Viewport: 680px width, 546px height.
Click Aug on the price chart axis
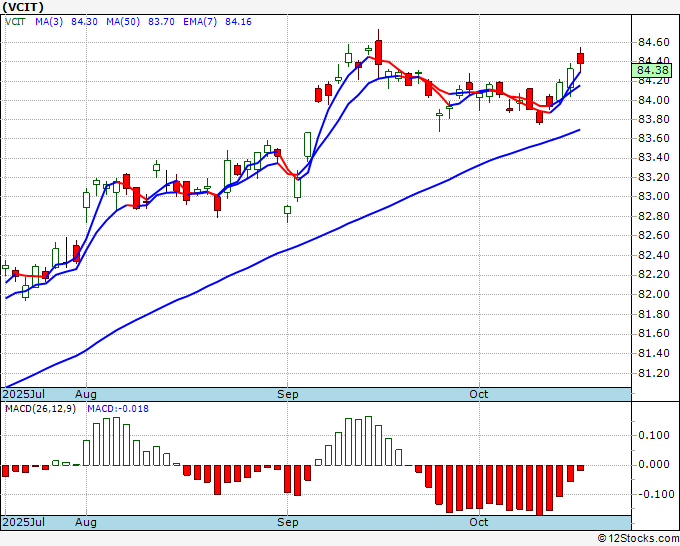coord(85,394)
